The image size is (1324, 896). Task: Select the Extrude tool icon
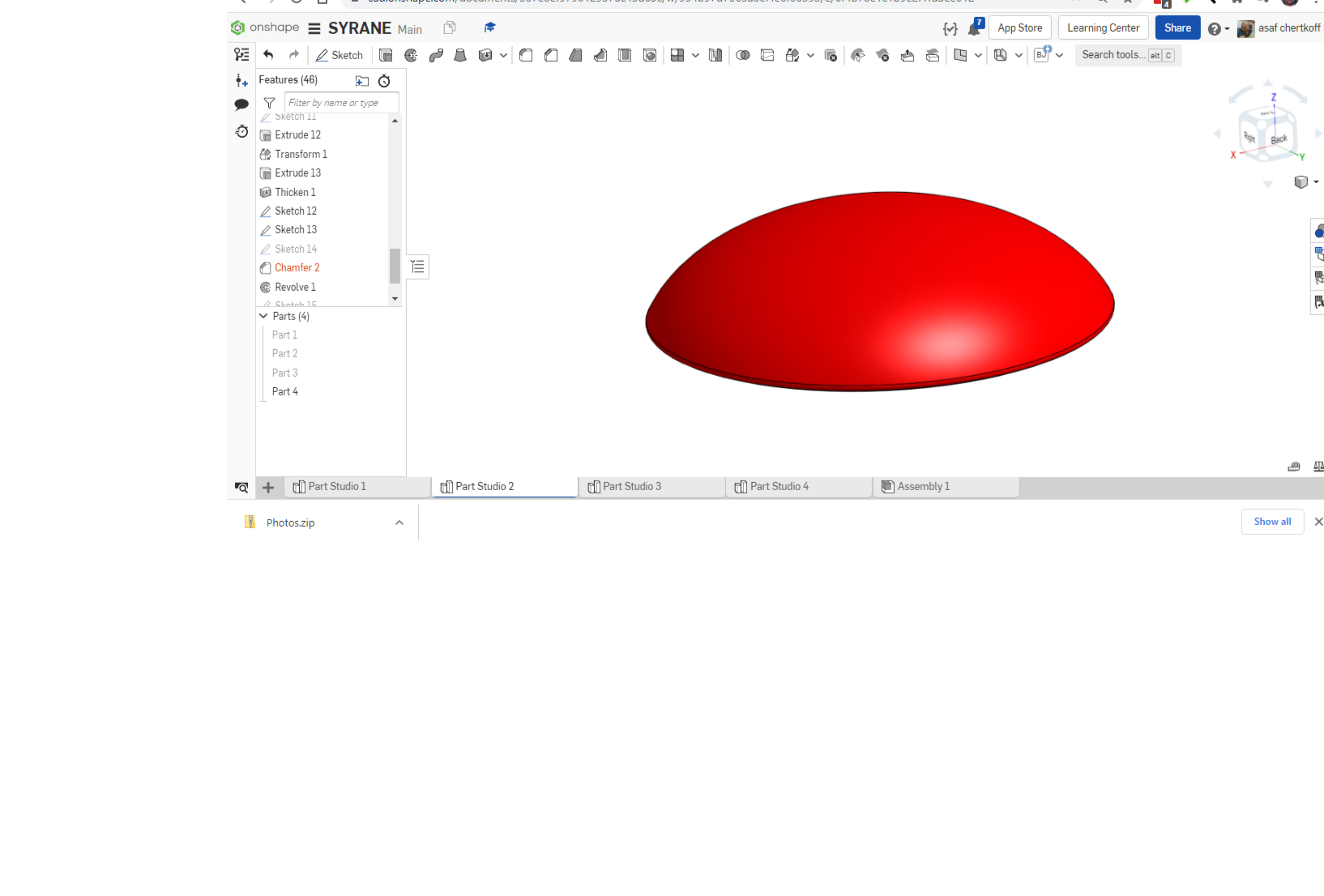(x=386, y=55)
